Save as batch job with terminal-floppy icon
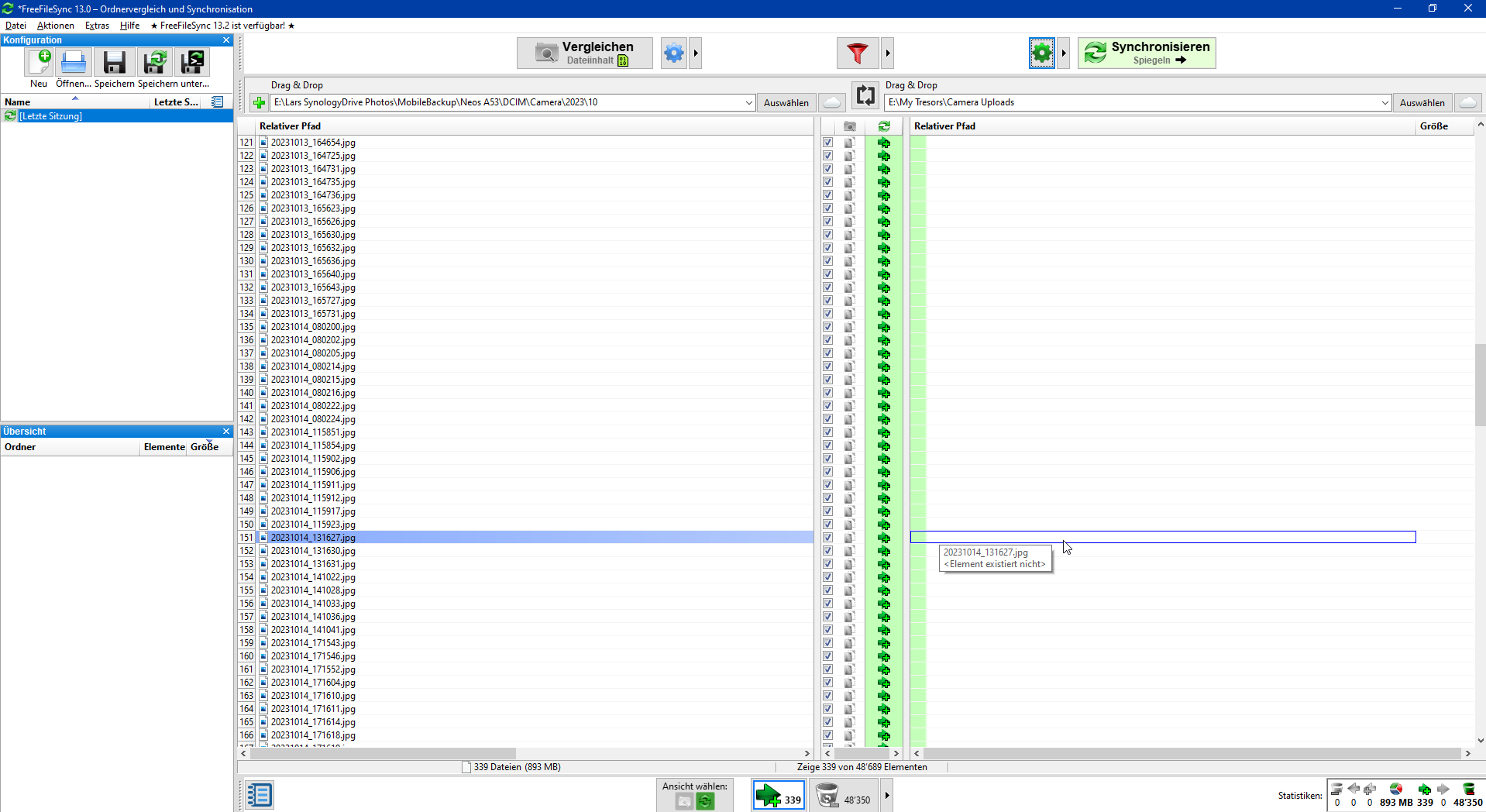 [x=192, y=62]
